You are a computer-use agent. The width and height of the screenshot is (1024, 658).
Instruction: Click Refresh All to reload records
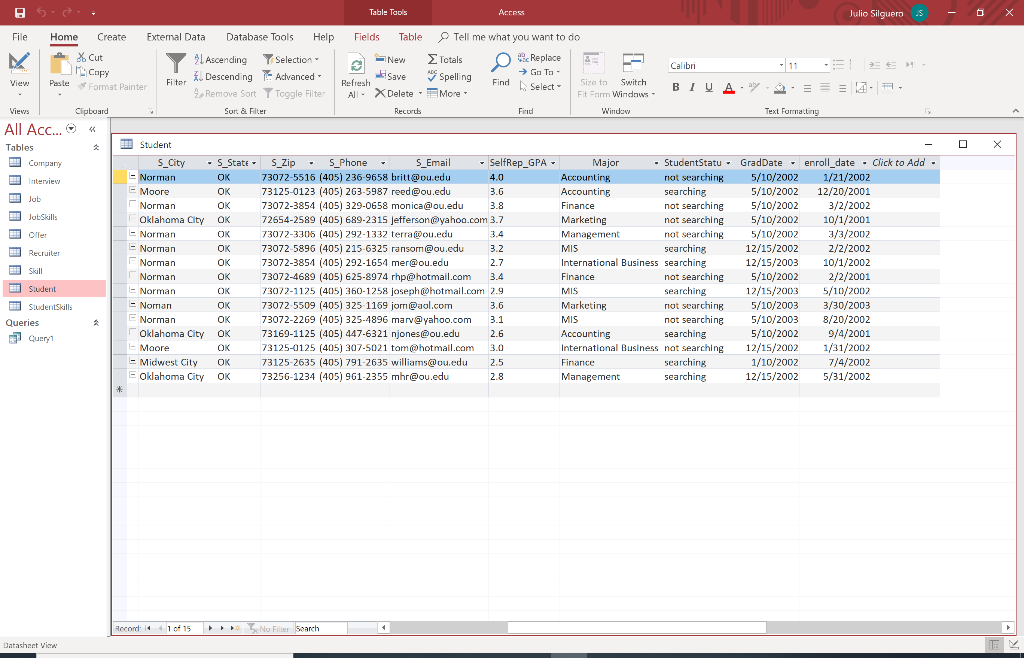(x=356, y=71)
